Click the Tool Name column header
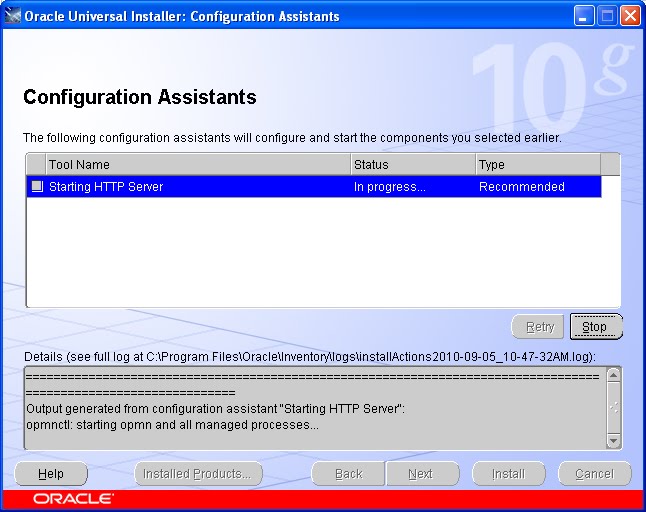 tap(198, 165)
